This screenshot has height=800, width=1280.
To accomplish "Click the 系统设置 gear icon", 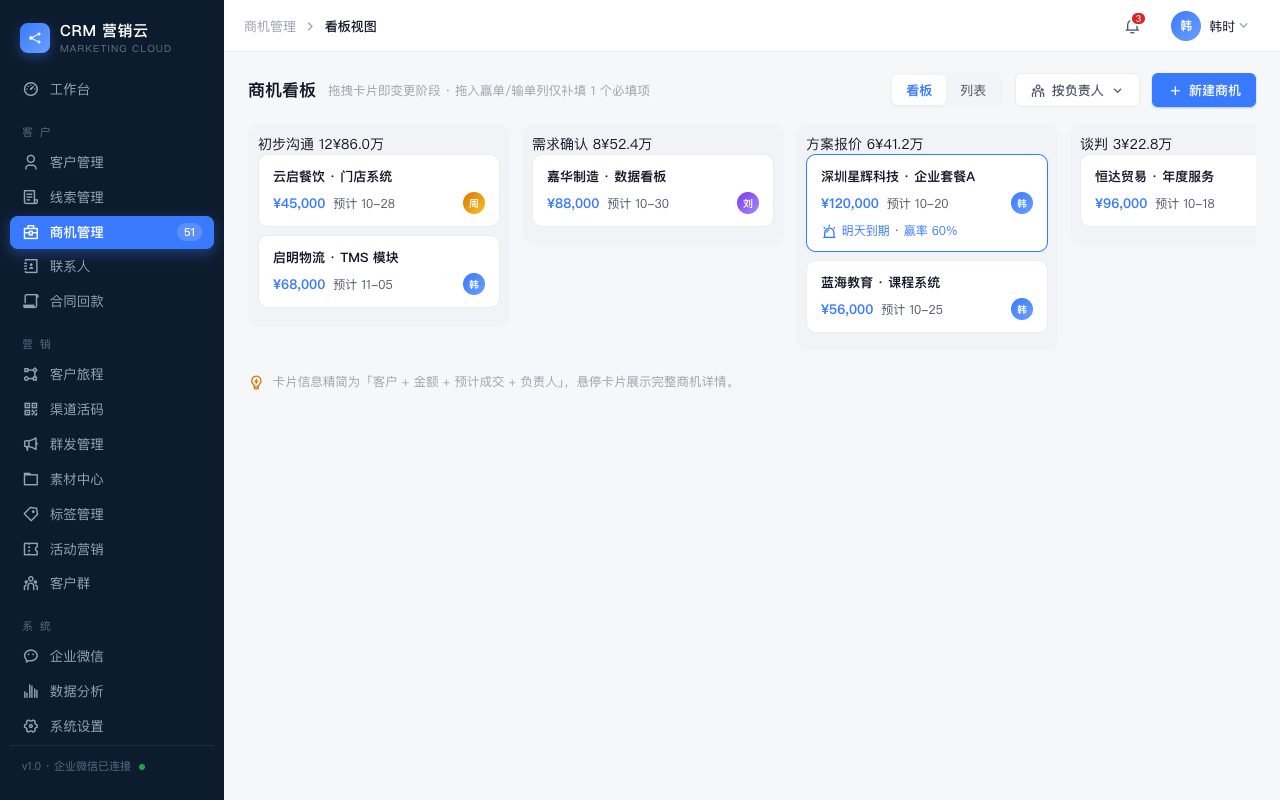I will click(31, 726).
